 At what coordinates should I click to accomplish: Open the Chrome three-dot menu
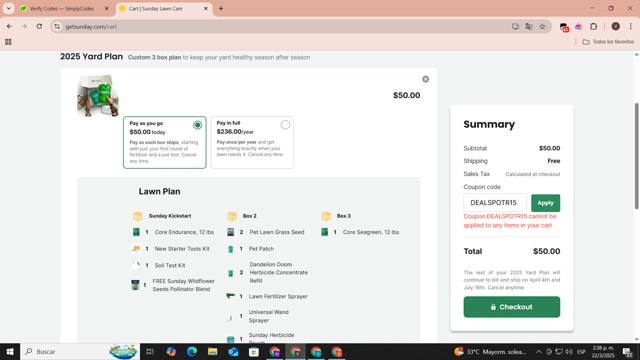631,27
